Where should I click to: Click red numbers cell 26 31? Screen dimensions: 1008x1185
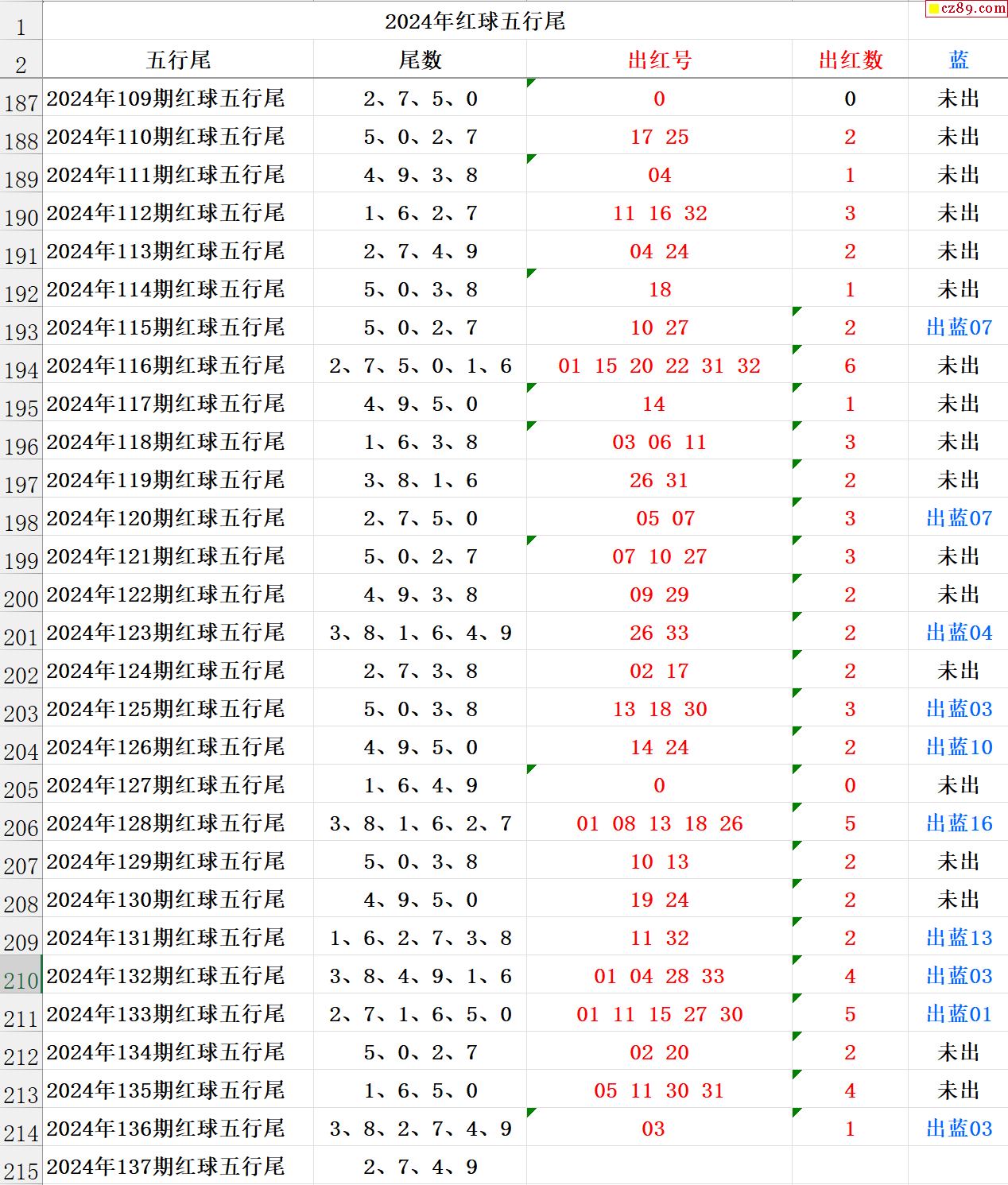point(659,480)
